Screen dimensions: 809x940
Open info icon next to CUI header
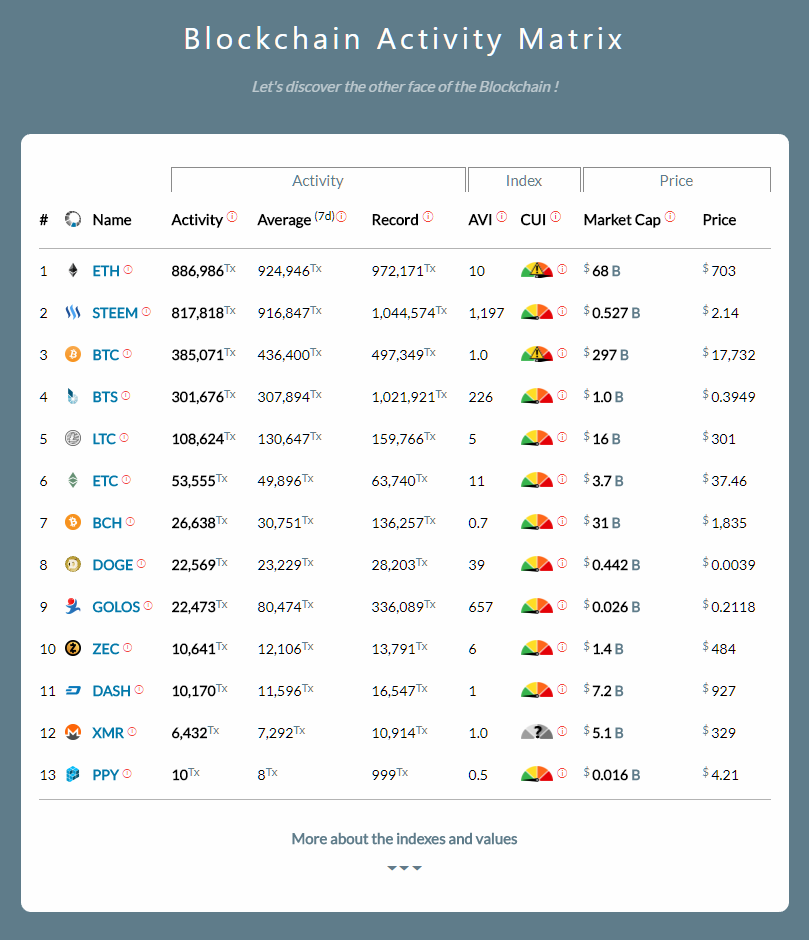click(x=555, y=216)
